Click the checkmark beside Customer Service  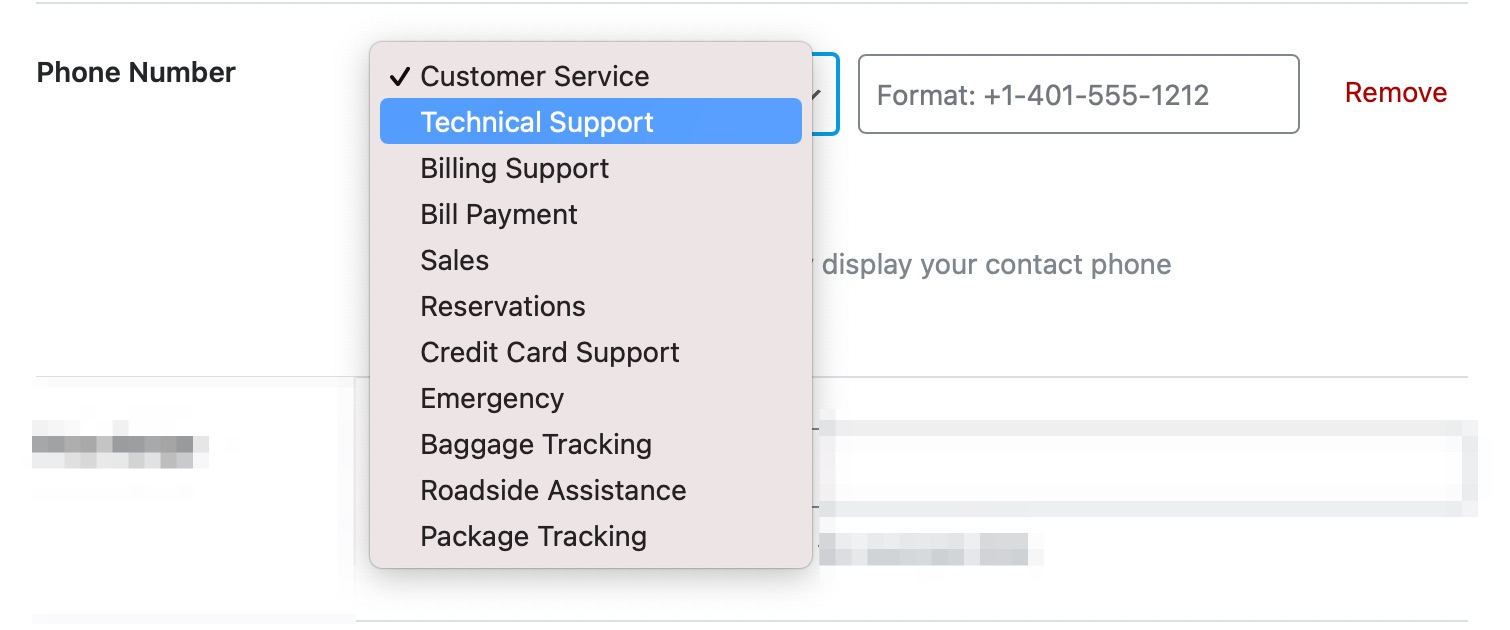click(400, 76)
